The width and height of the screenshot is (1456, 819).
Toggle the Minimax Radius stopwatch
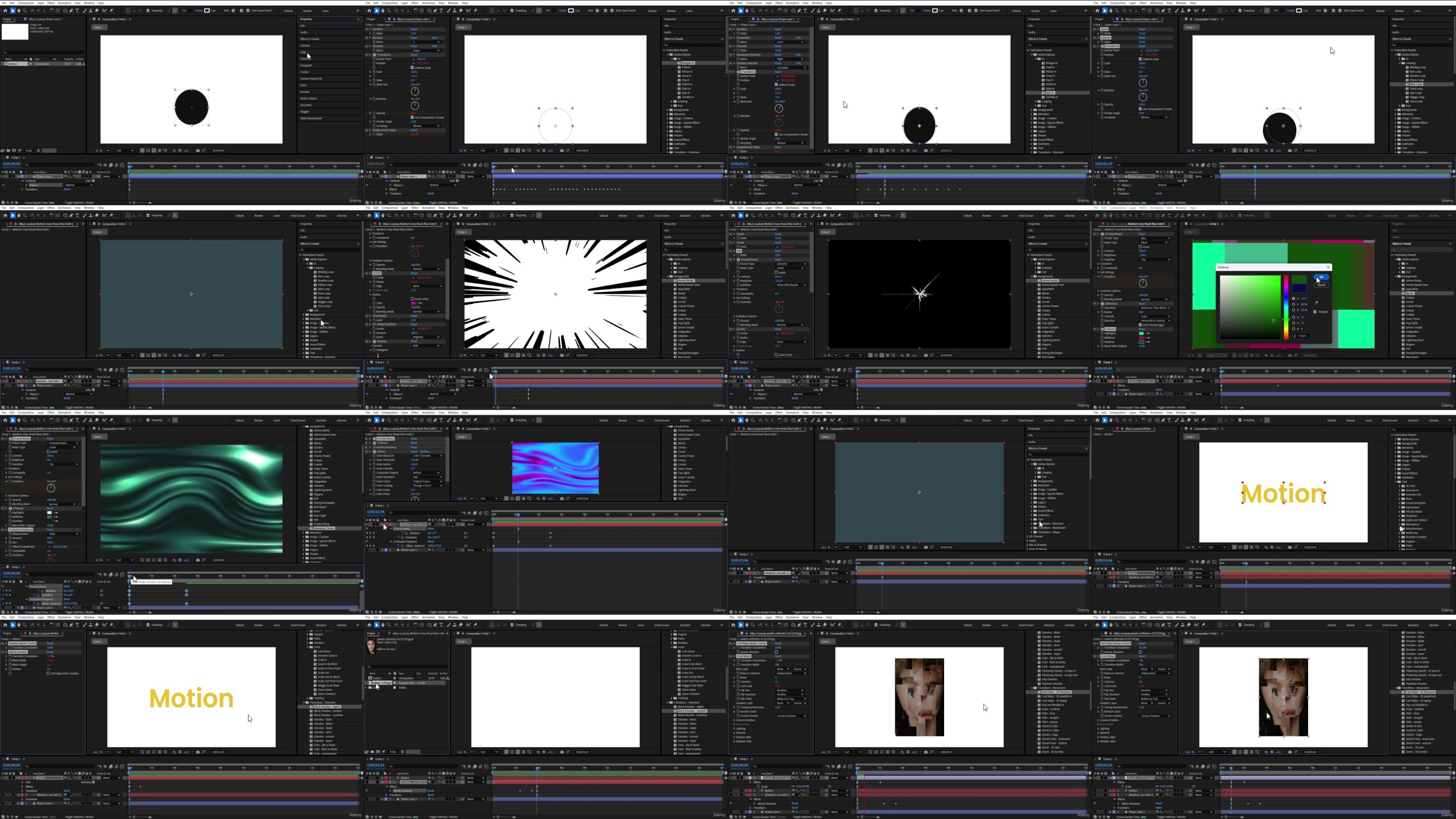tap(1102, 312)
